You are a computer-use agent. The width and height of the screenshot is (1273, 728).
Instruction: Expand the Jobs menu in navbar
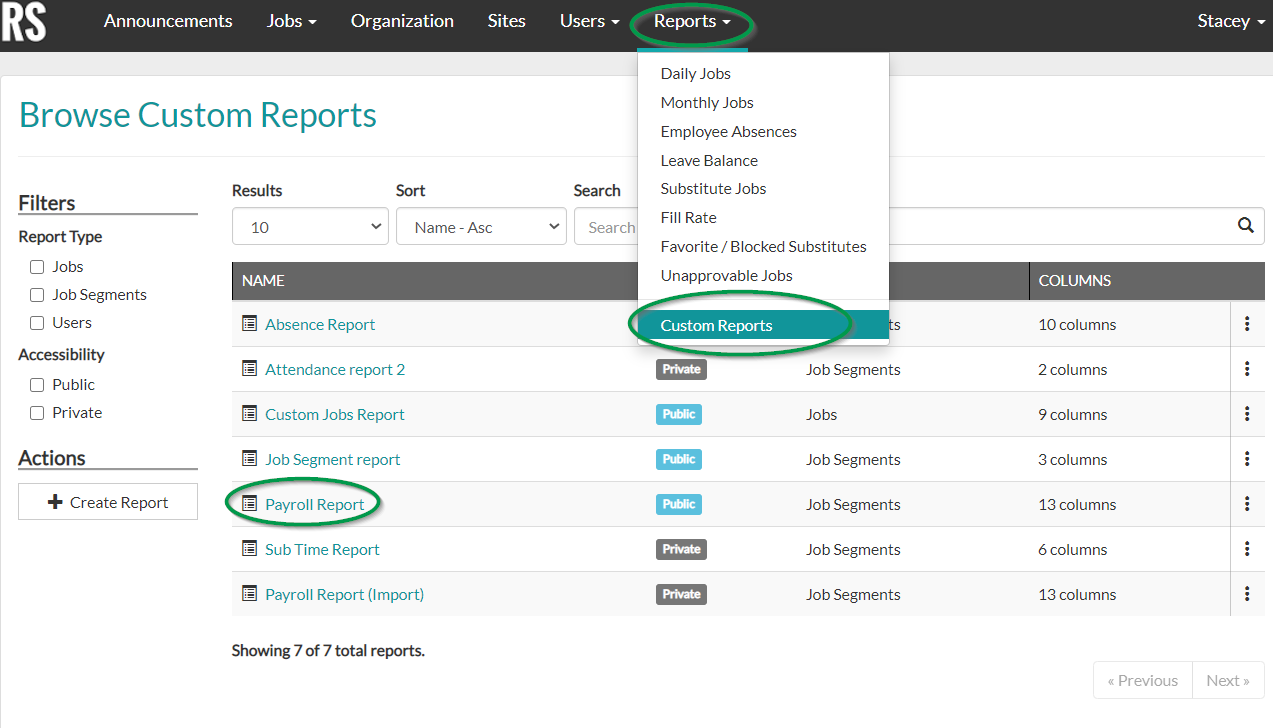click(x=291, y=21)
